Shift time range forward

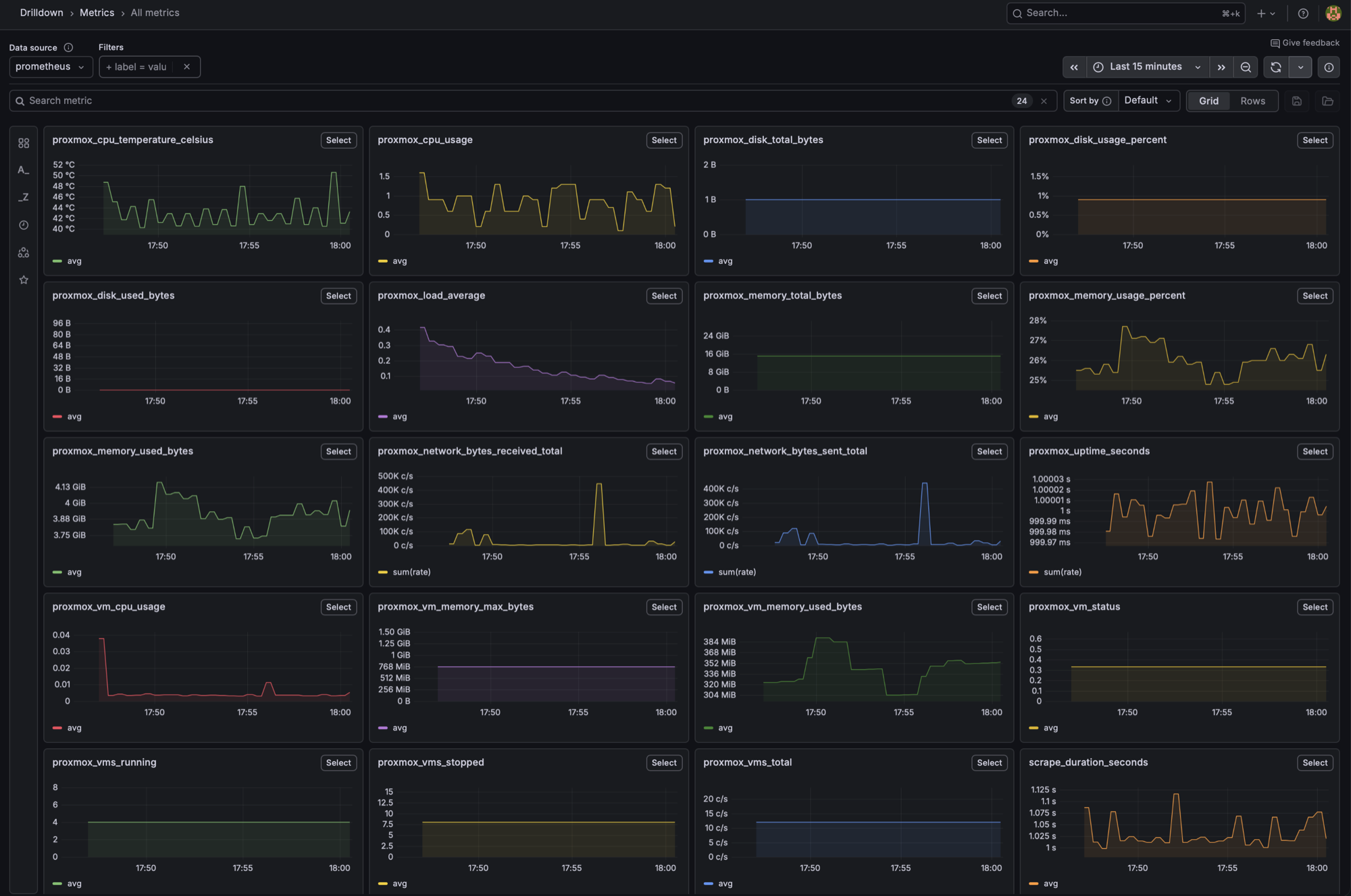click(x=1221, y=67)
